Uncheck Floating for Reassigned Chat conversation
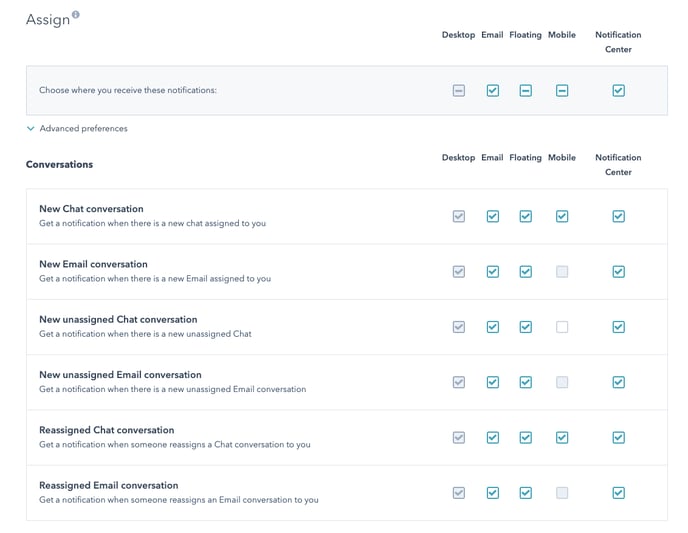 (525, 437)
